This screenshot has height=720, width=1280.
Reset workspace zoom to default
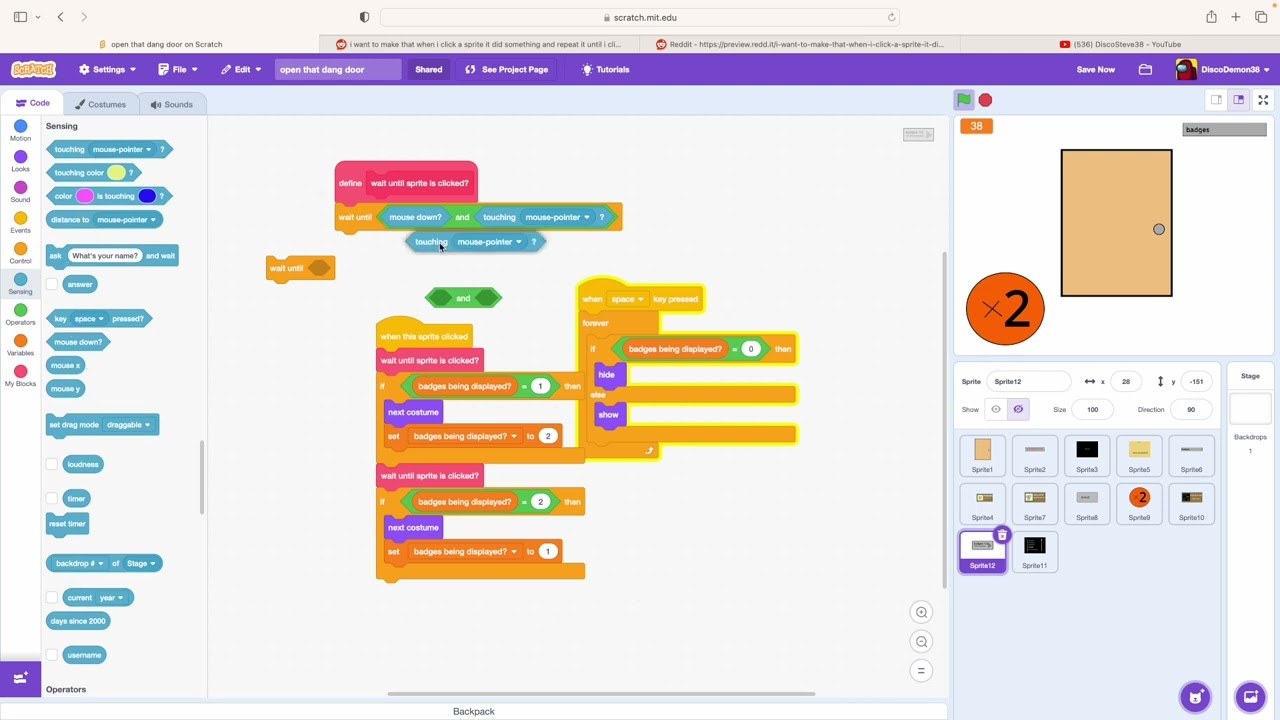922,671
